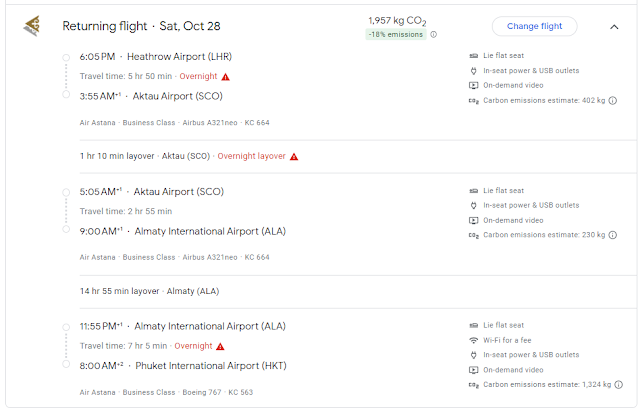Screen dimensions: 640x410
Task: Click the Wi-Fi for a fee icon
Action: tap(474, 340)
